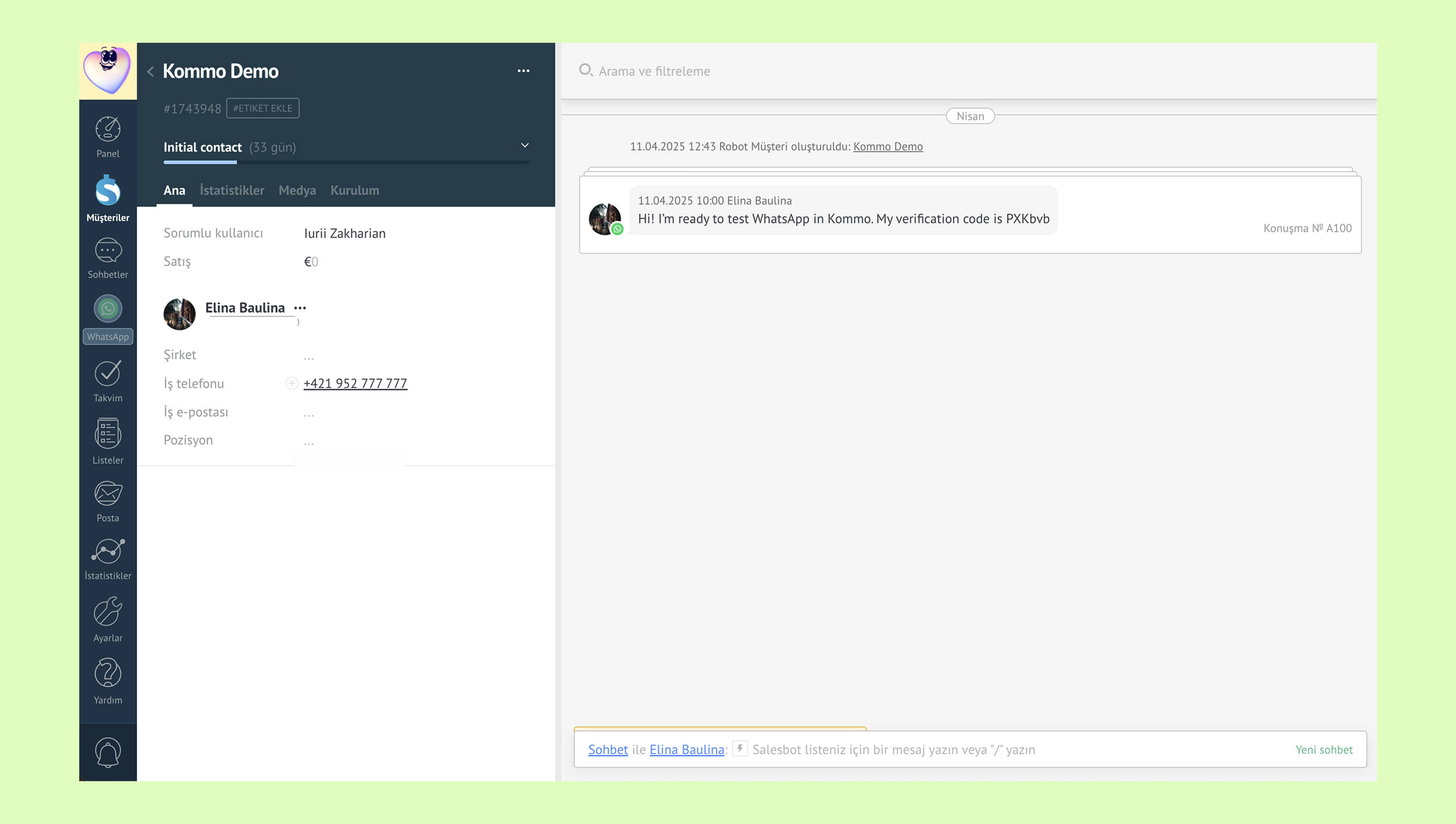Switch to Kurulum tab
The width and height of the screenshot is (1456, 824).
pos(355,190)
